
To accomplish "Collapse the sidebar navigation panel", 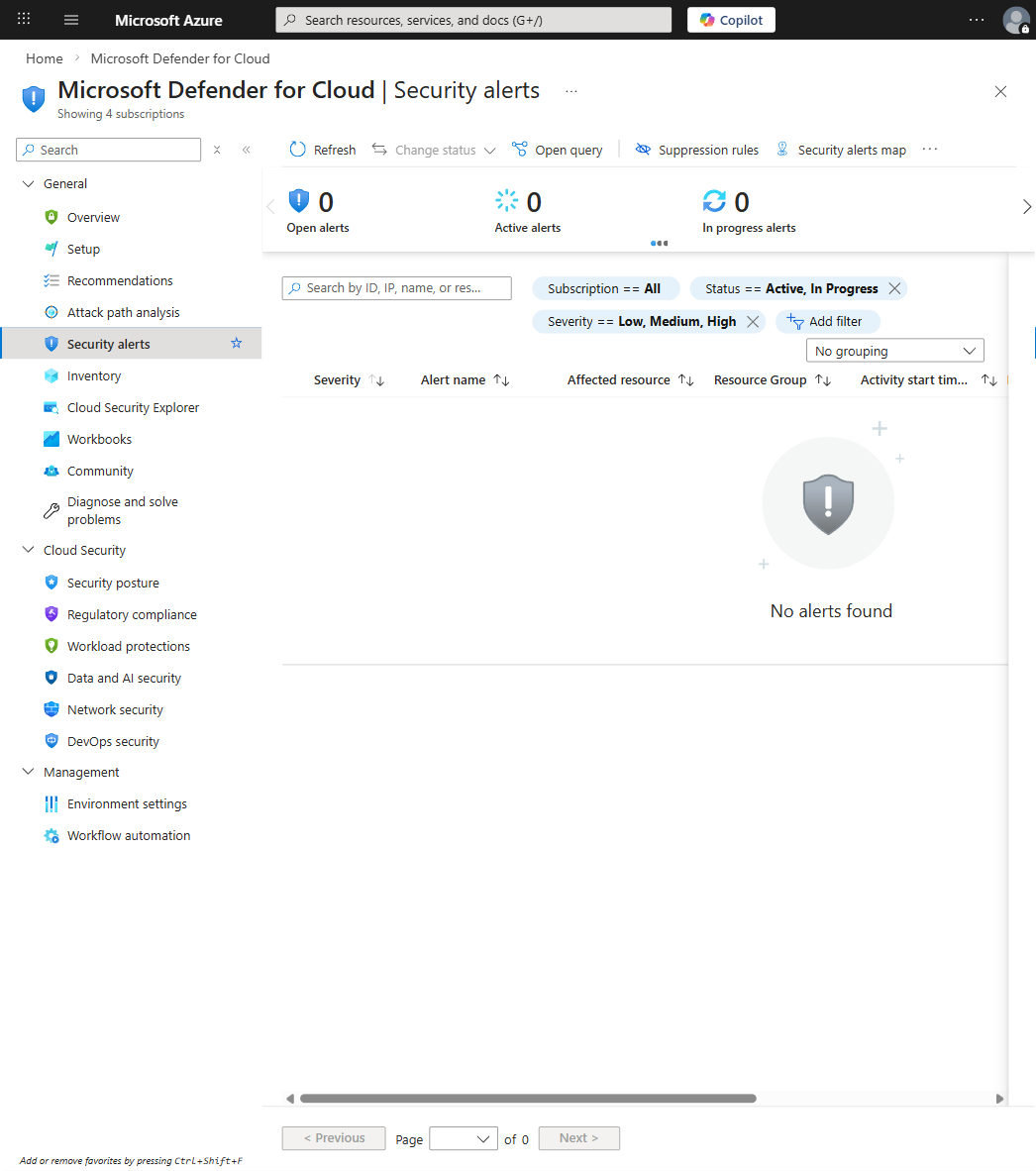I will click(247, 151).
